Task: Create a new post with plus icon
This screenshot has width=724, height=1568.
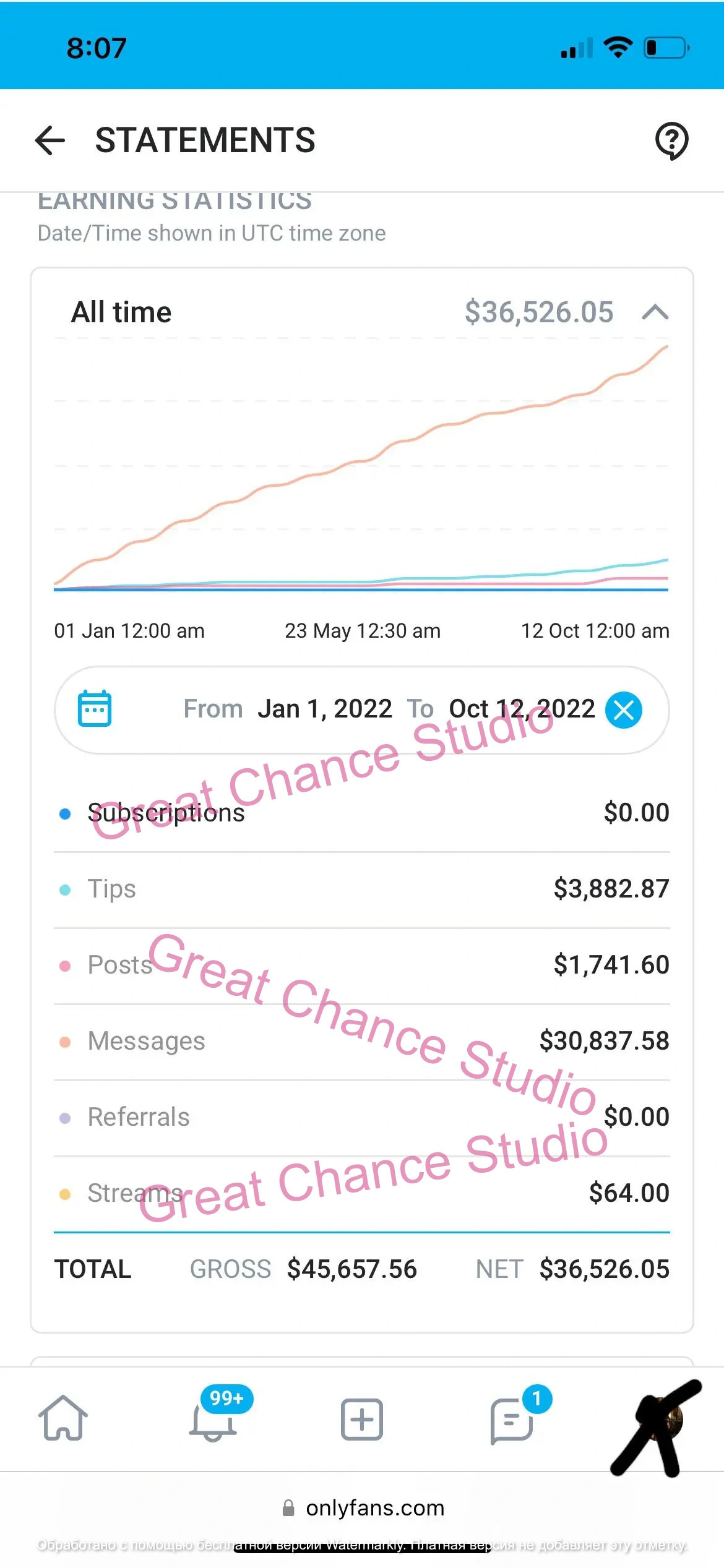Action: tap(362, 1419)
